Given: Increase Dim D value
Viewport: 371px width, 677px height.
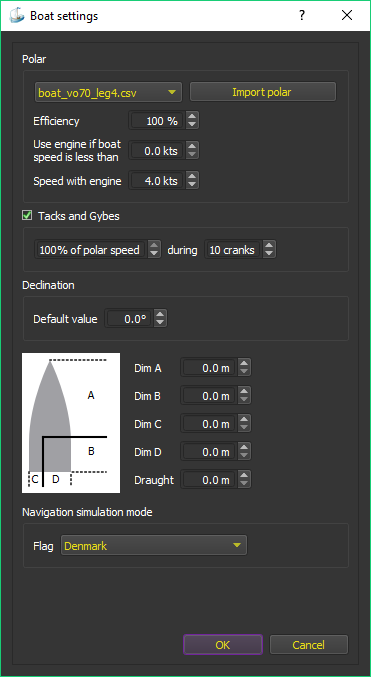Looking at the screenshot, I should (244, 447).
